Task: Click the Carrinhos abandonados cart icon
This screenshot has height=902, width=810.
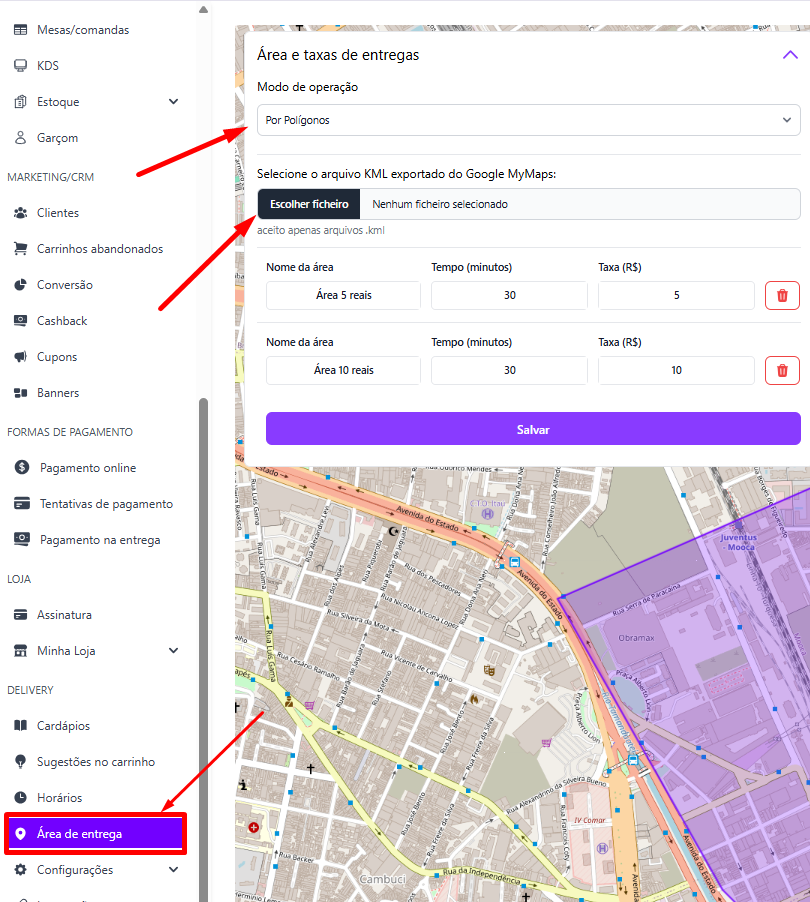Action: [x=20, y=249]
